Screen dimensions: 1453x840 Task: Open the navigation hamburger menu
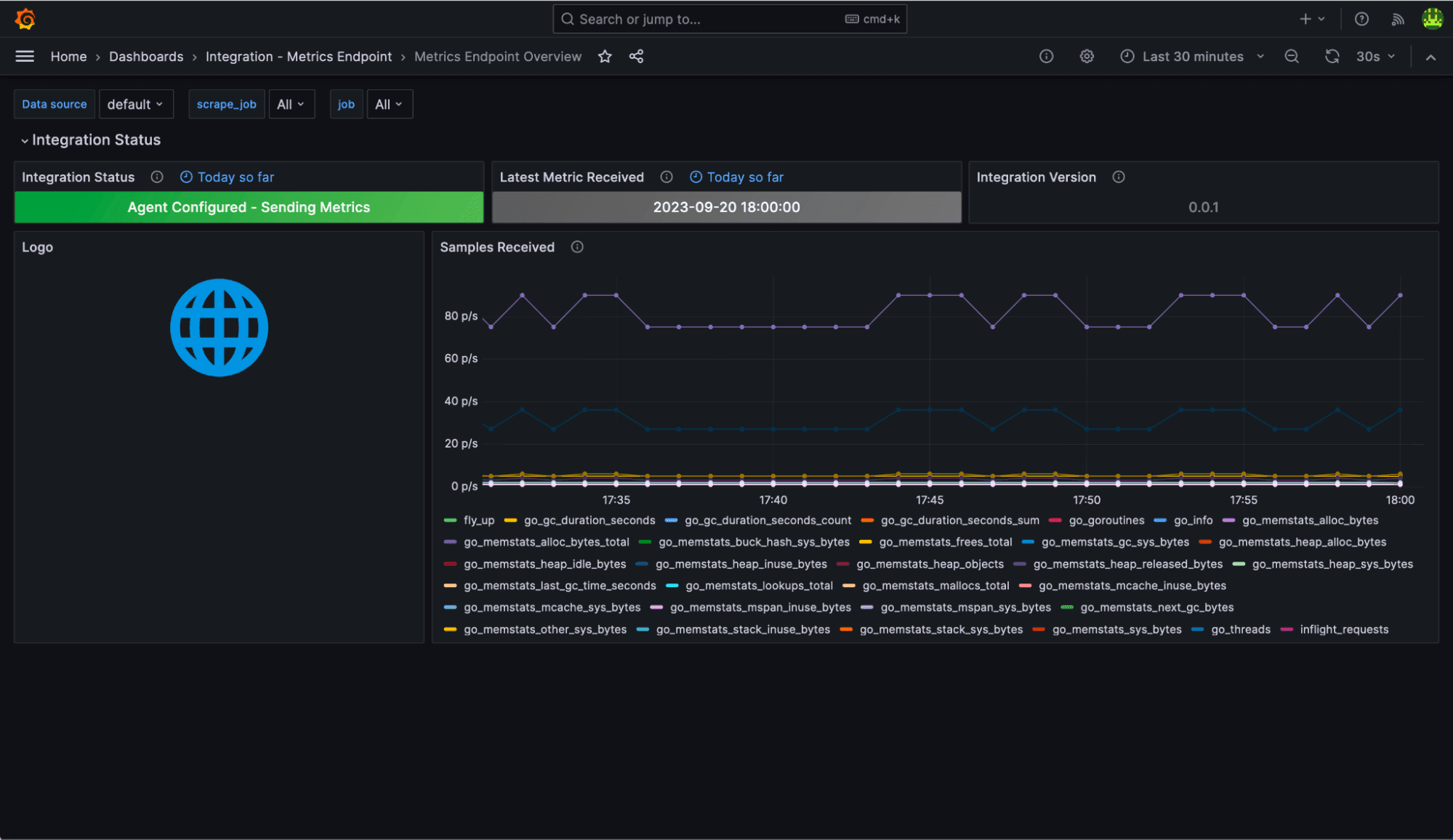24,56
